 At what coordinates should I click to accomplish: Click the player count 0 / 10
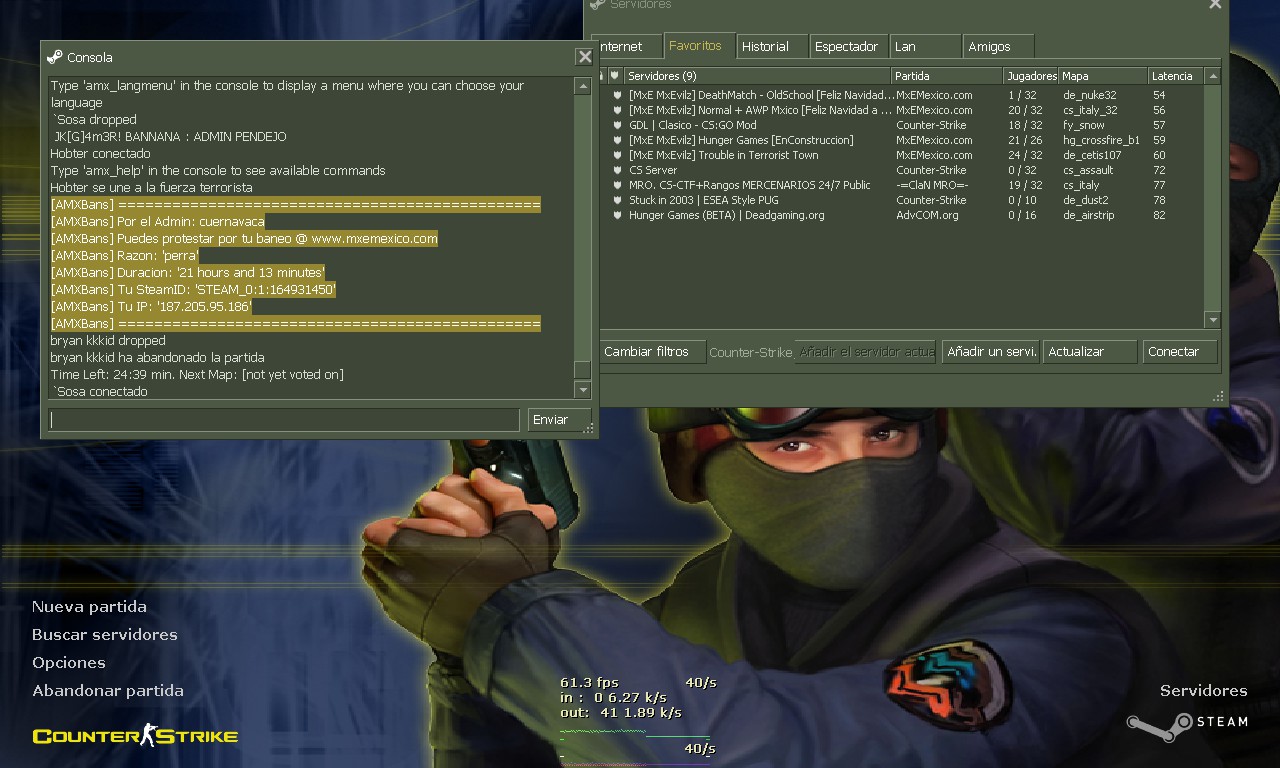click(1024, 200)
